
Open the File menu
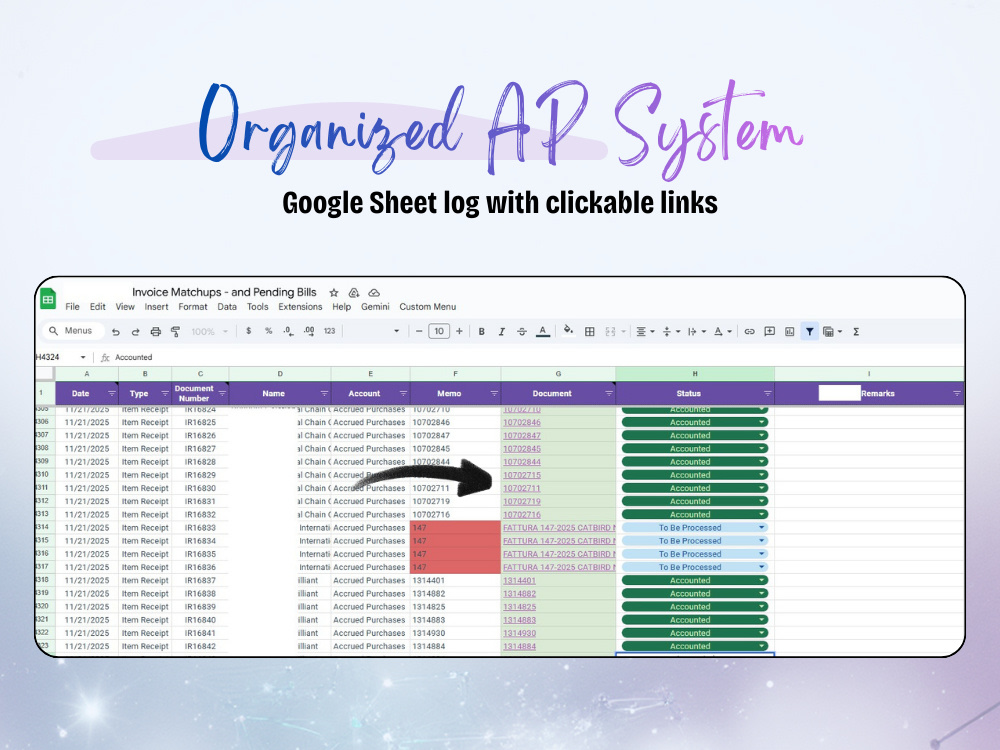pos(73,307)
